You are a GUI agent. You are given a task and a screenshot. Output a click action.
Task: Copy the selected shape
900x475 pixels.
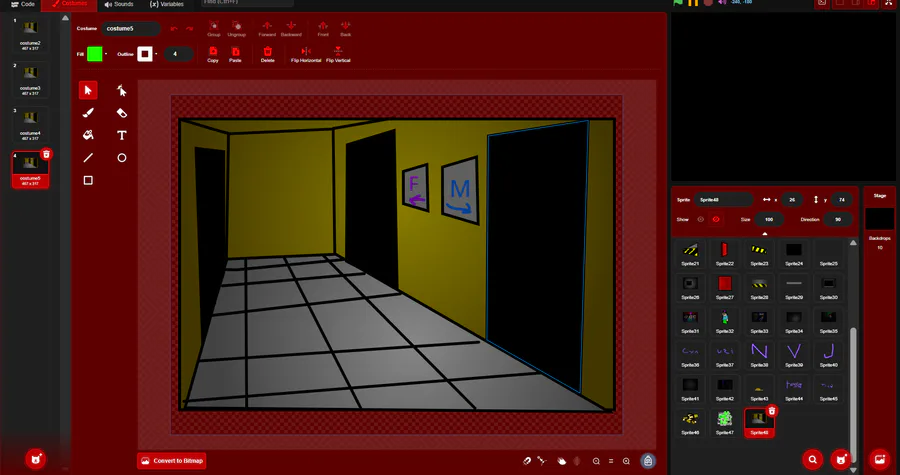(213, 54)
